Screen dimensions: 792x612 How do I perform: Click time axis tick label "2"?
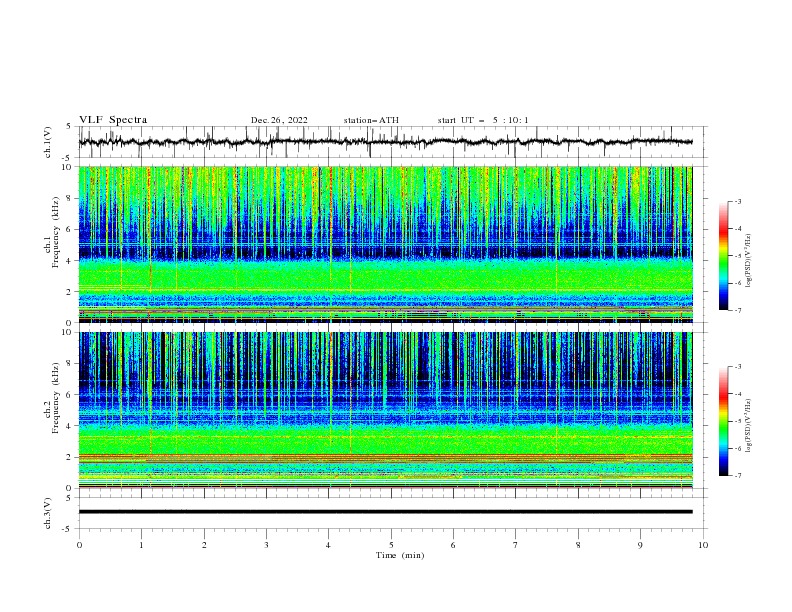point(204,545)
